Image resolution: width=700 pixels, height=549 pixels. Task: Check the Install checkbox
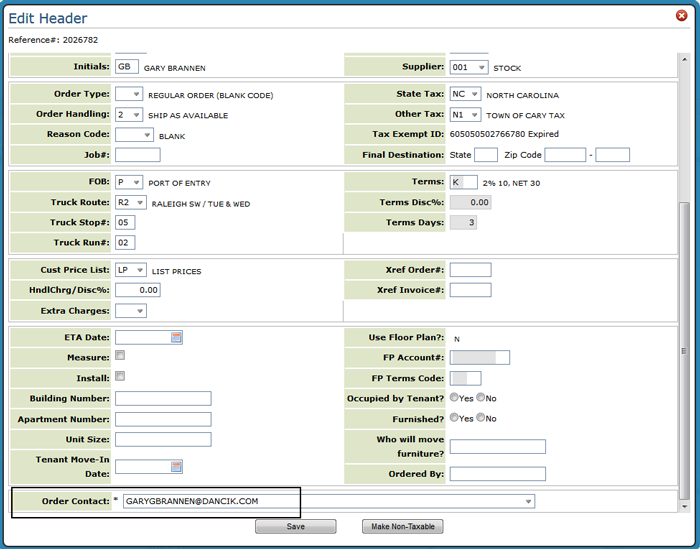[x=120, y=376]
